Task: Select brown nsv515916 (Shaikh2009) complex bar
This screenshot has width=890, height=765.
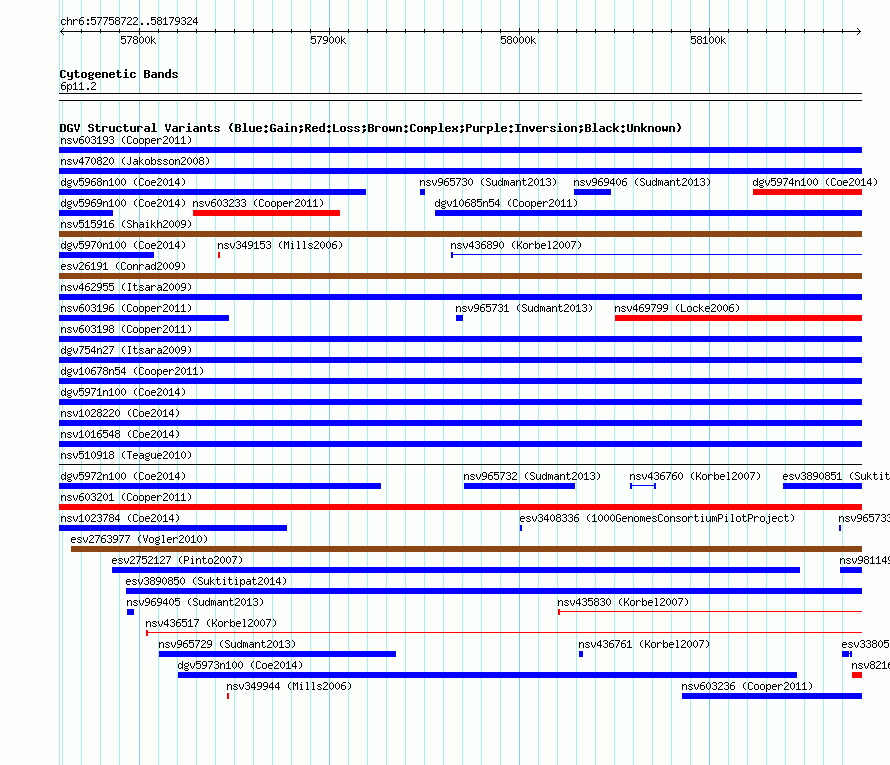Action: (x=460, y=234)
